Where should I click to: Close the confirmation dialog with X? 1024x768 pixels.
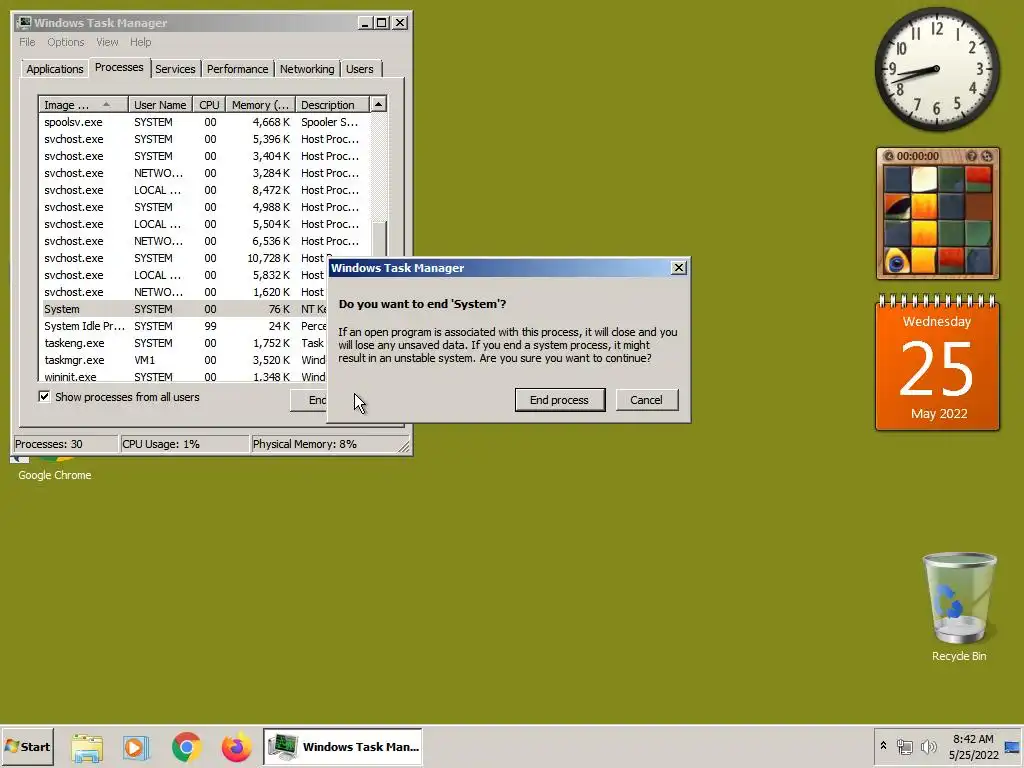pos(679,268)
